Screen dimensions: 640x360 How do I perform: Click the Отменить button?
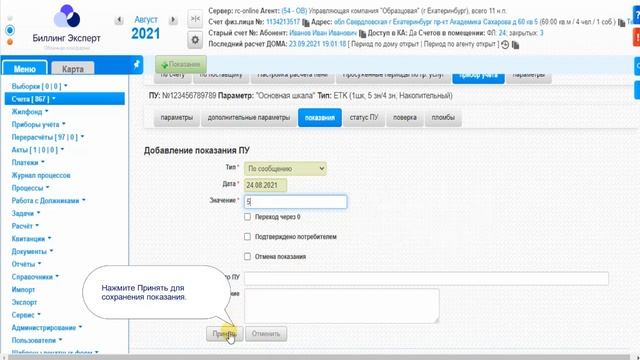tap(266, 333)
